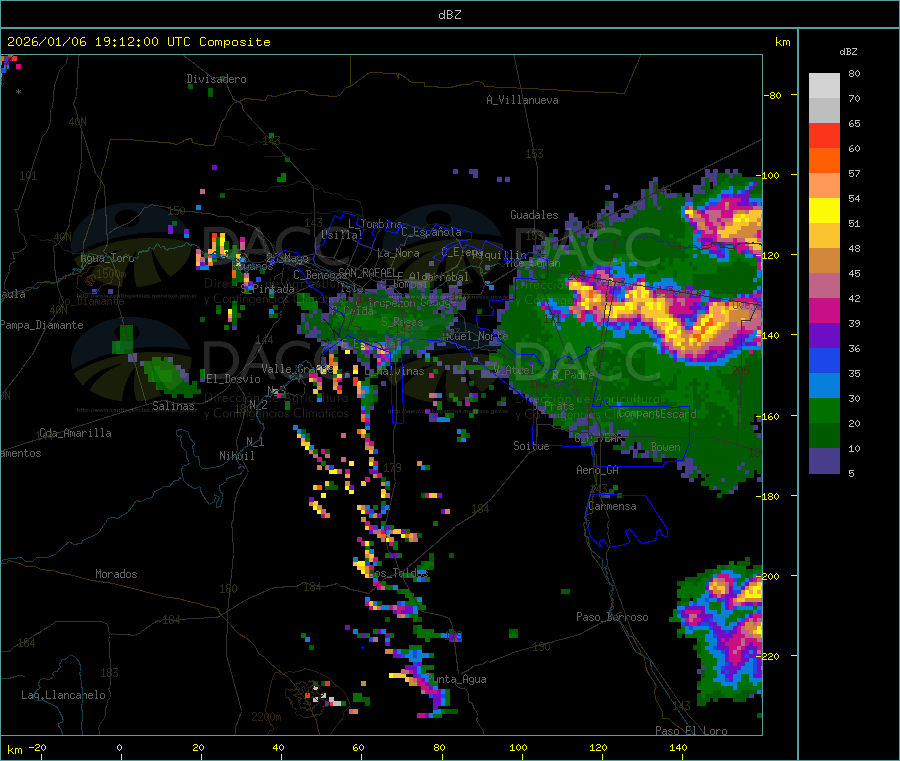
Task: Click the 0 km horizontal axis tick label
Action: pos(119,747)
